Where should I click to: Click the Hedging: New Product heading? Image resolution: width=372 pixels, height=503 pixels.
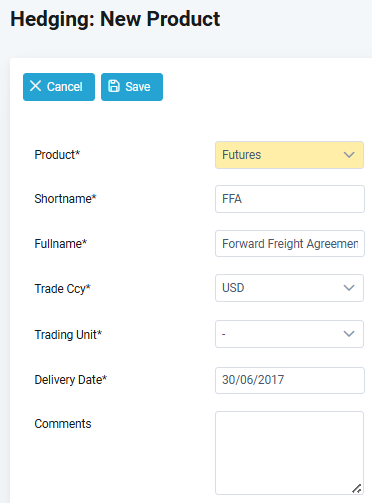[x=115, y=19]
